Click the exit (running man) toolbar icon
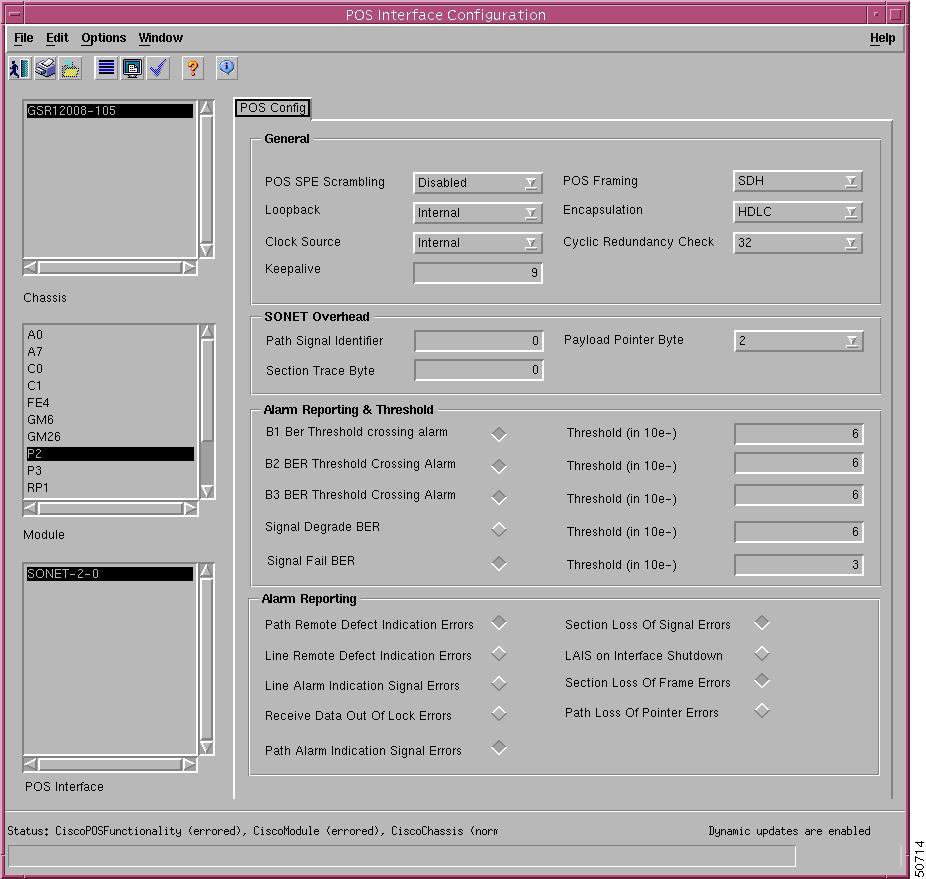The height and width of the screenshot is (879, 926). (x=19, y=69)
